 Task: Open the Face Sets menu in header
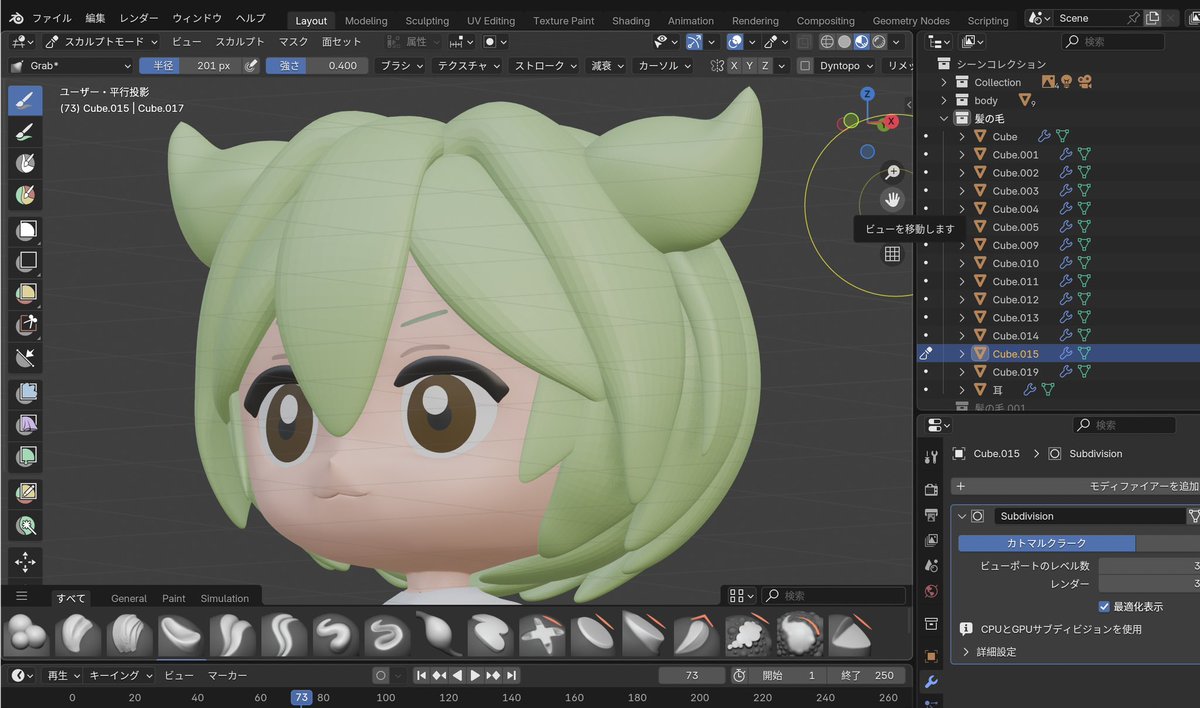click(341, 42)
